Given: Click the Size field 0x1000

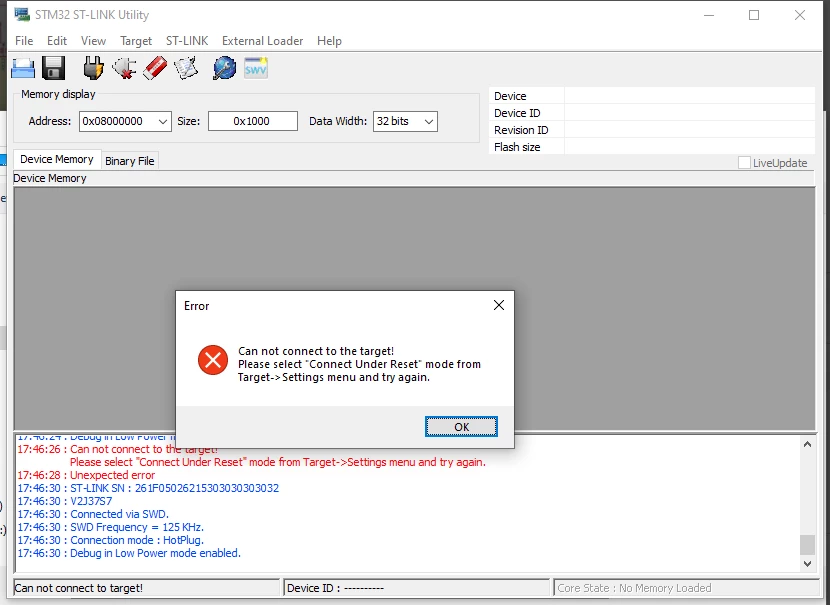Looking at the screenshot, I should coord(252,121).
